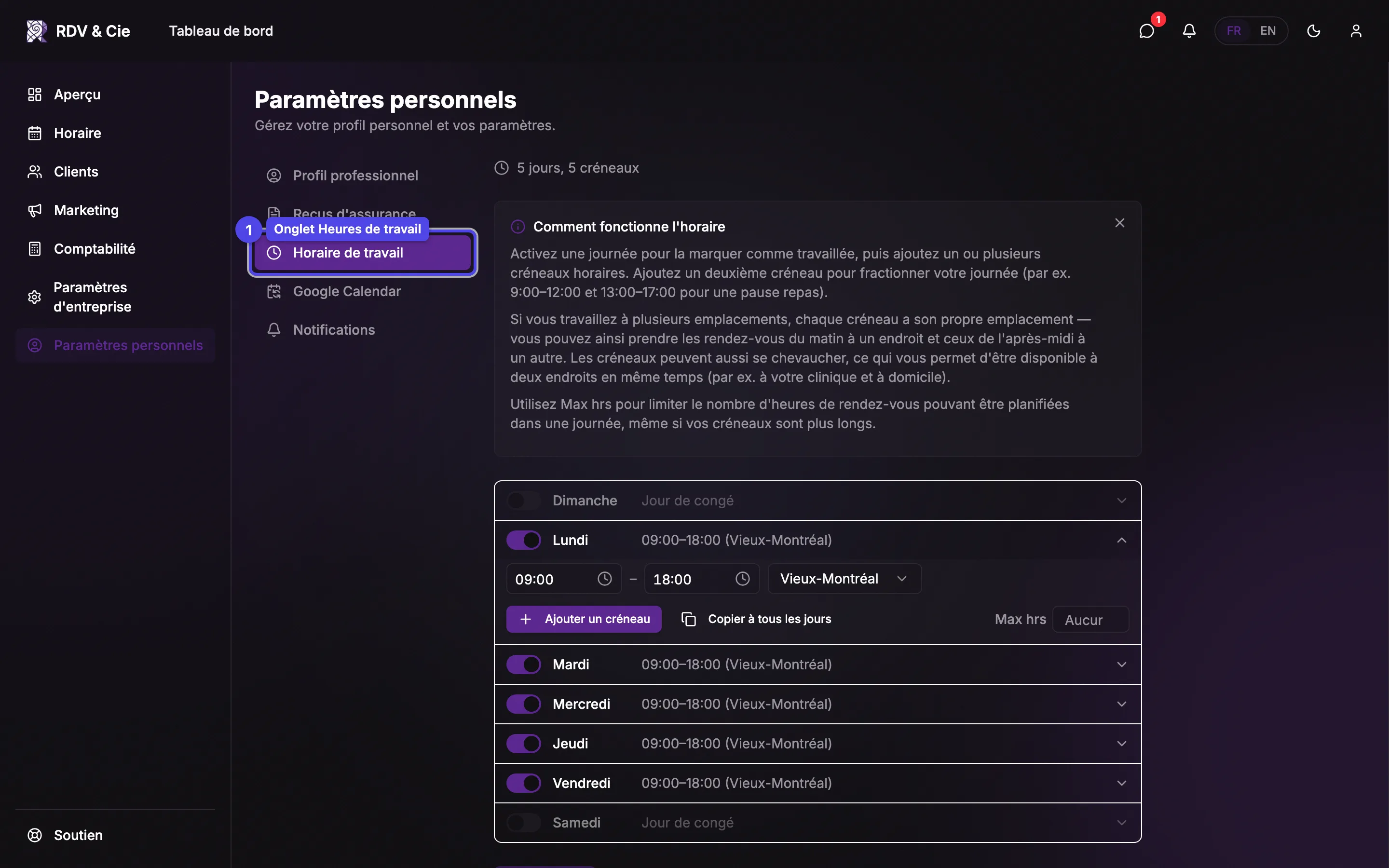Disable the Jeudi toggle
Image resolution: width=1389 pixels, height=868 pixels.
click(x=523, y=744)
